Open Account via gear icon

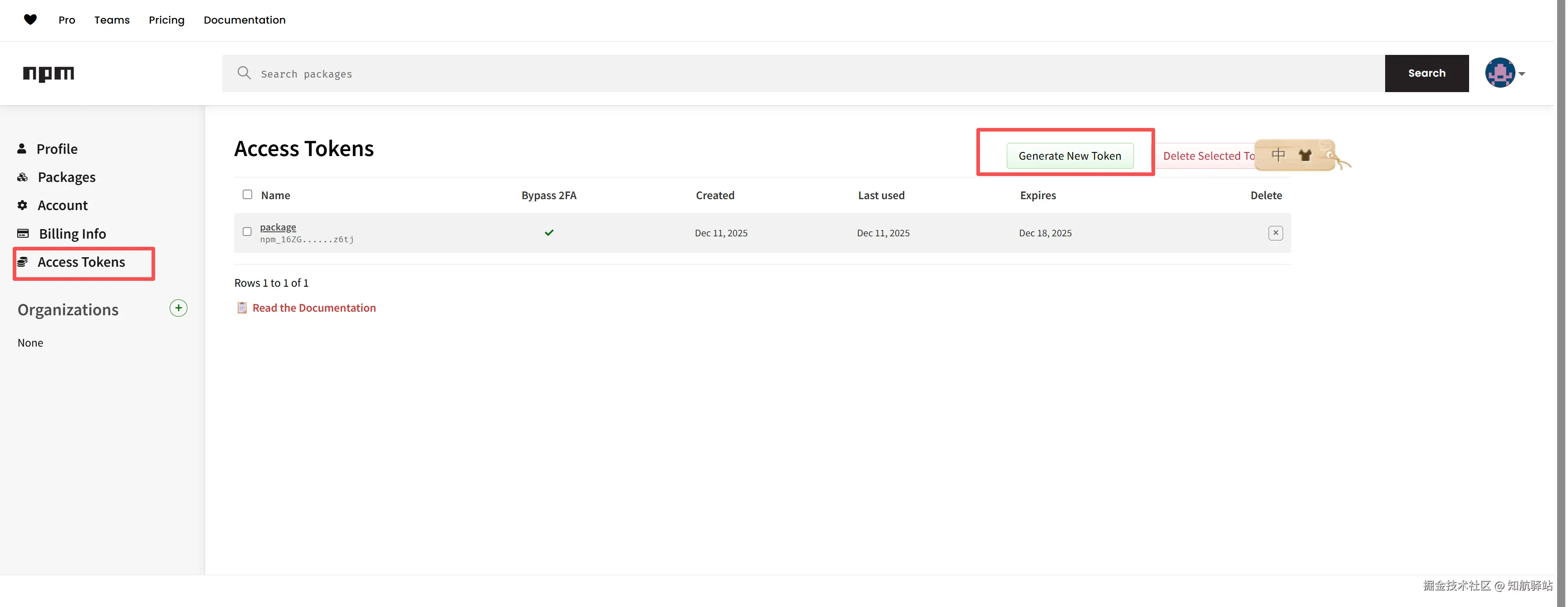[23, 205]
